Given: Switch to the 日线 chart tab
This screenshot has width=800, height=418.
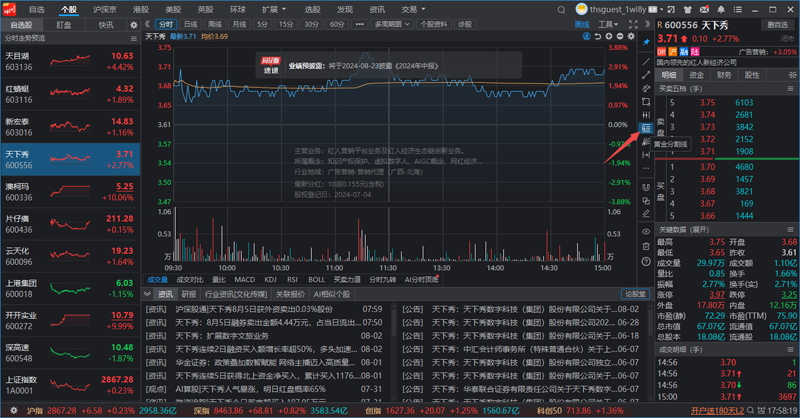Looking at the screenshot, I should coord(190,23).
